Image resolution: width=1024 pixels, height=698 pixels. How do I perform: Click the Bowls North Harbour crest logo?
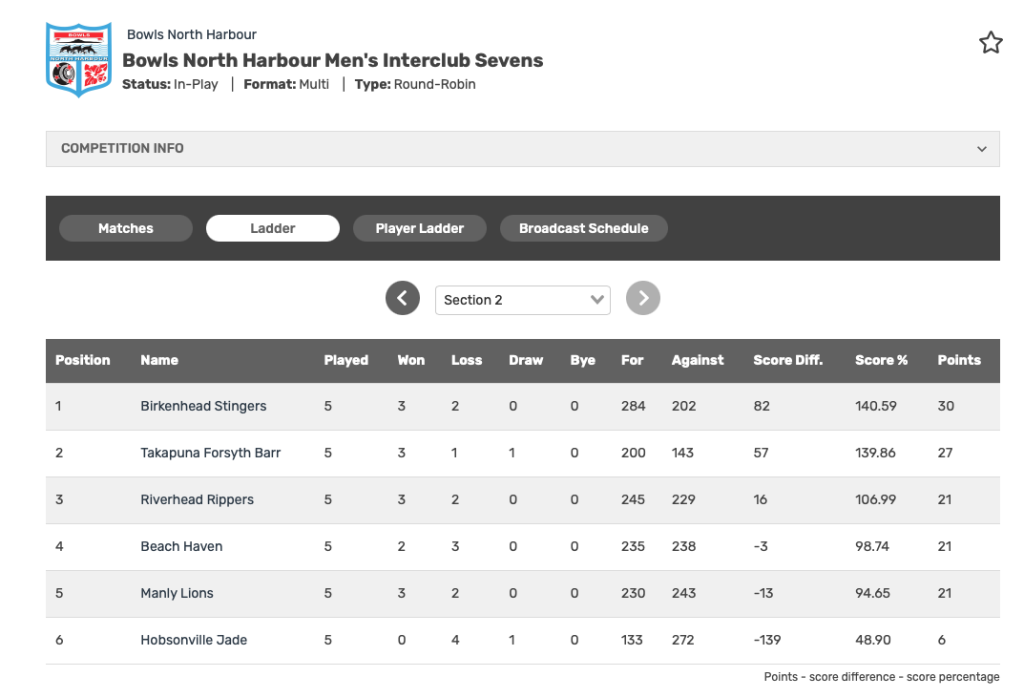tap(78, 59)
